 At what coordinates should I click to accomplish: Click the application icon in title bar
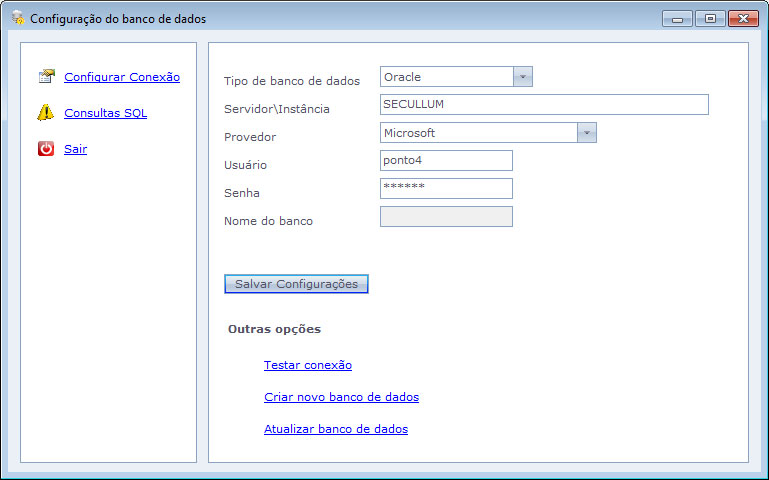tap(17, 18)
